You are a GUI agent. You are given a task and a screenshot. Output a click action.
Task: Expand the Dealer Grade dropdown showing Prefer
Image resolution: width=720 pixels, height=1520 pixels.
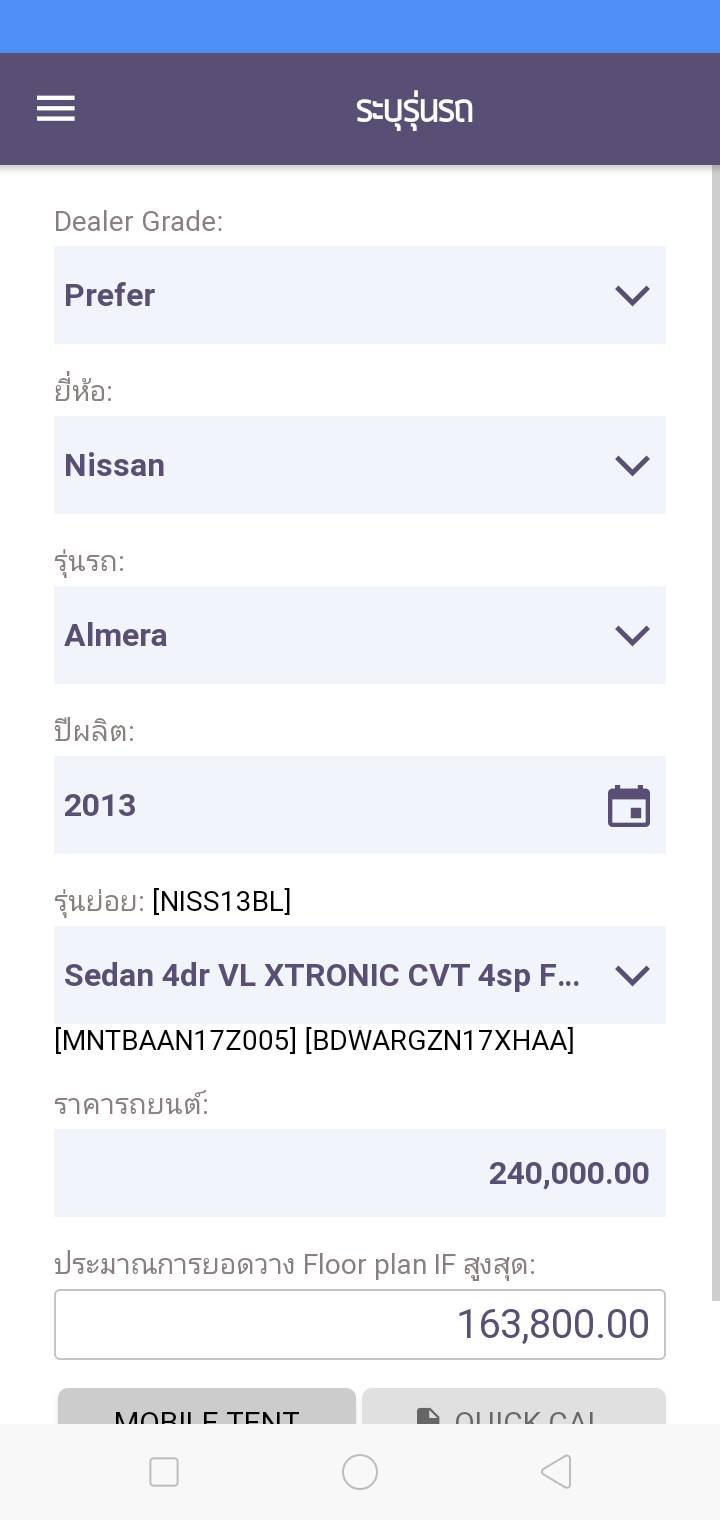pyautogui.click(x=340, y=295)
